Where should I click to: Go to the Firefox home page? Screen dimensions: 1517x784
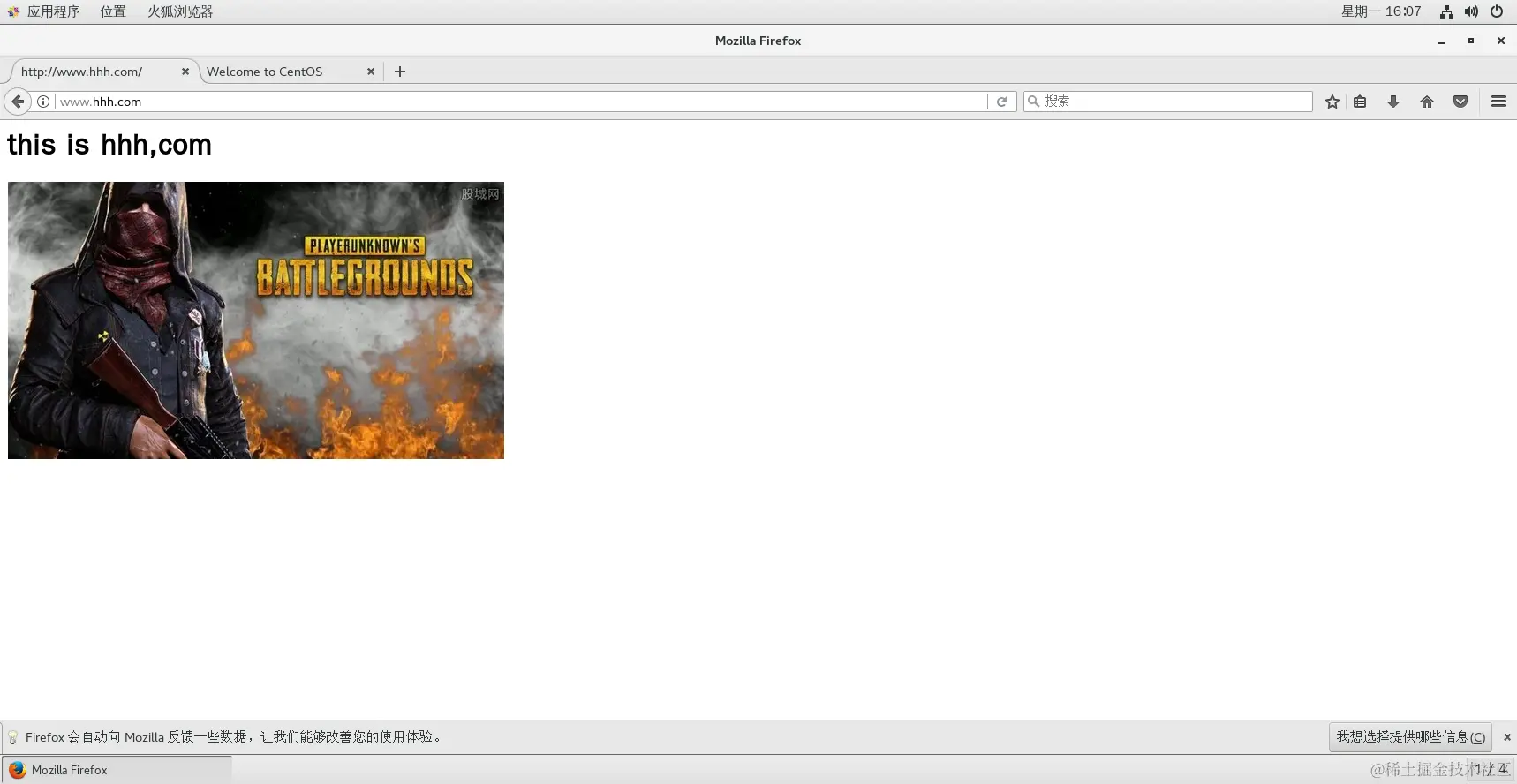[x=1427, y=102]
